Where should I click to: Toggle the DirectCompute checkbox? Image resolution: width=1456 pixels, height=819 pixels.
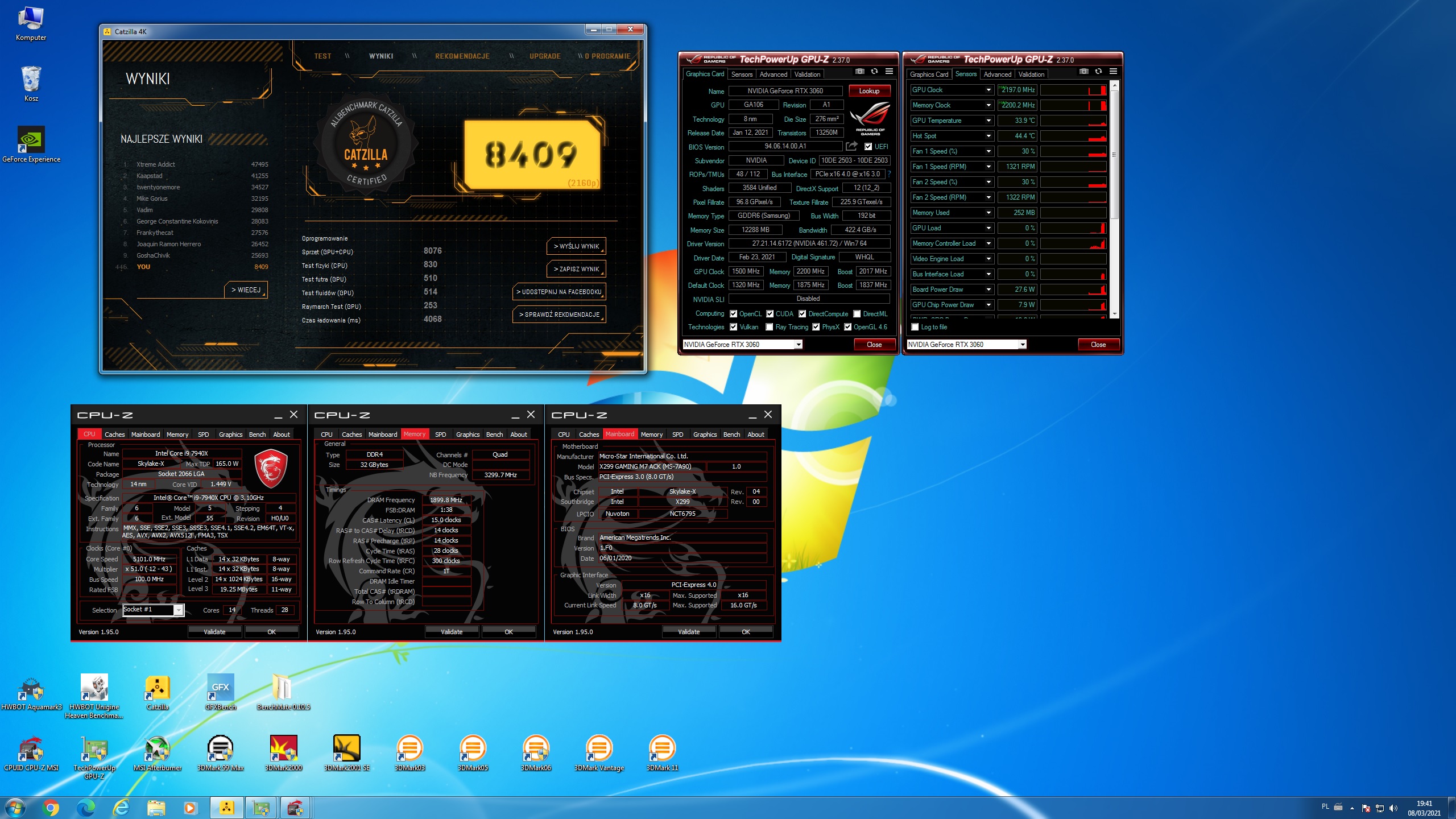(802, 314)
